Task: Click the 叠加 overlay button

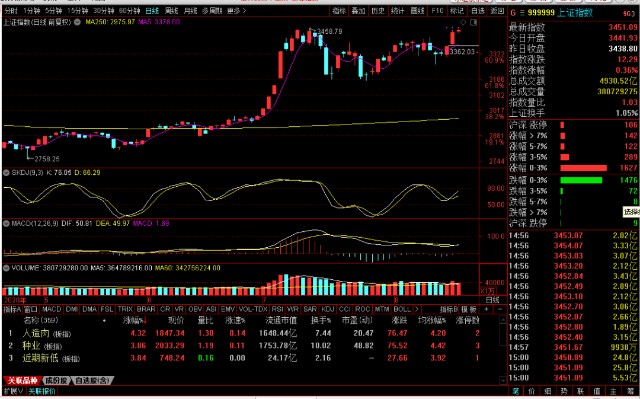Action: pyautogui.click(x=359, y=11)
